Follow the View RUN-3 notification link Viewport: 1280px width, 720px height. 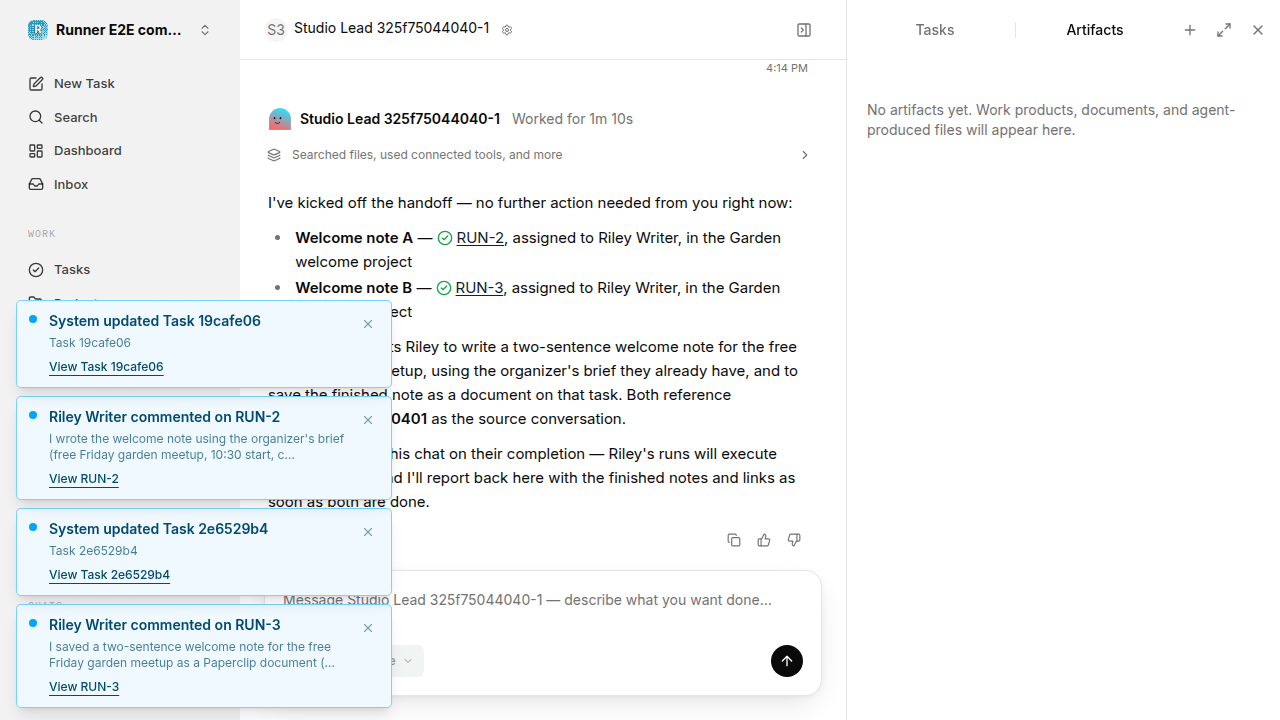[x=84, y=687]
